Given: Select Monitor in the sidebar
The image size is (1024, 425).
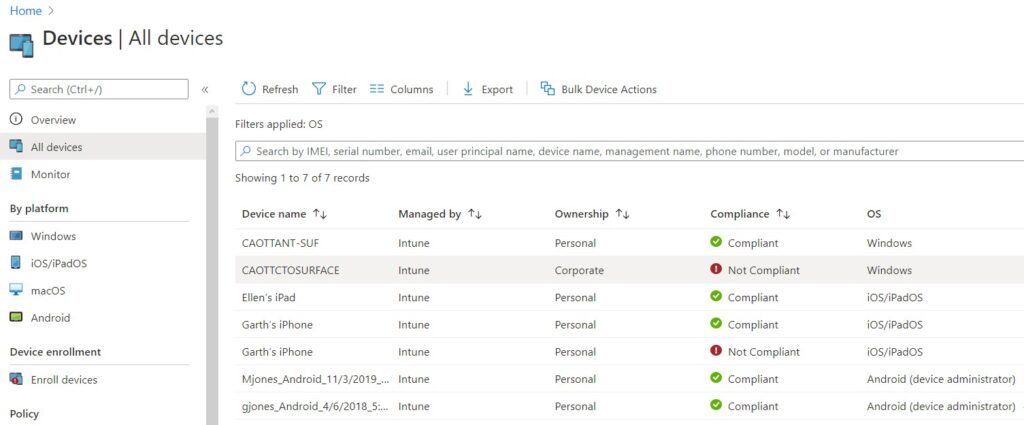Looking at the screenshot, I should pyautogui.click(x=50, y=174).
